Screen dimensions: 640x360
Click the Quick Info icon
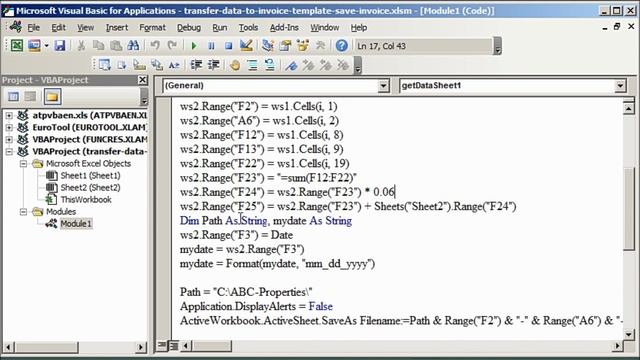(139, 65)
